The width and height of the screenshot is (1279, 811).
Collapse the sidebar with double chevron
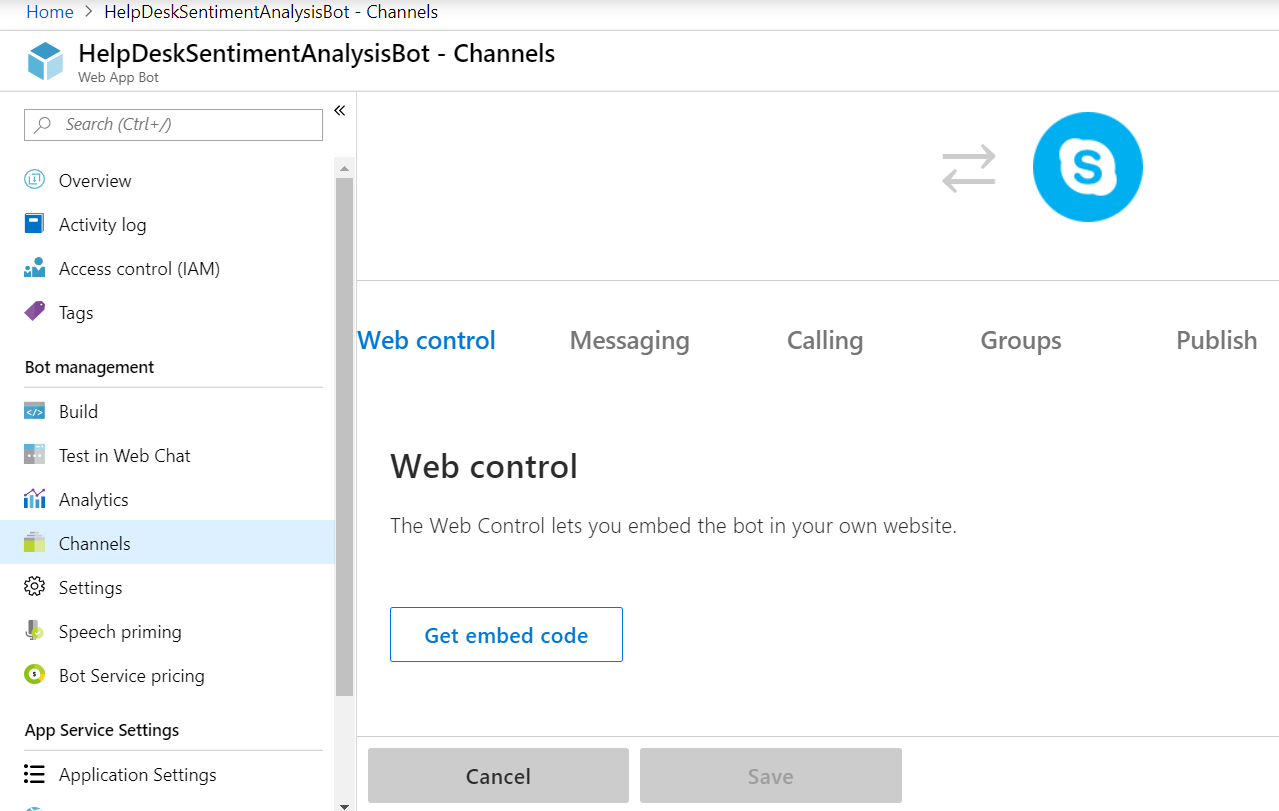[339, 110]
